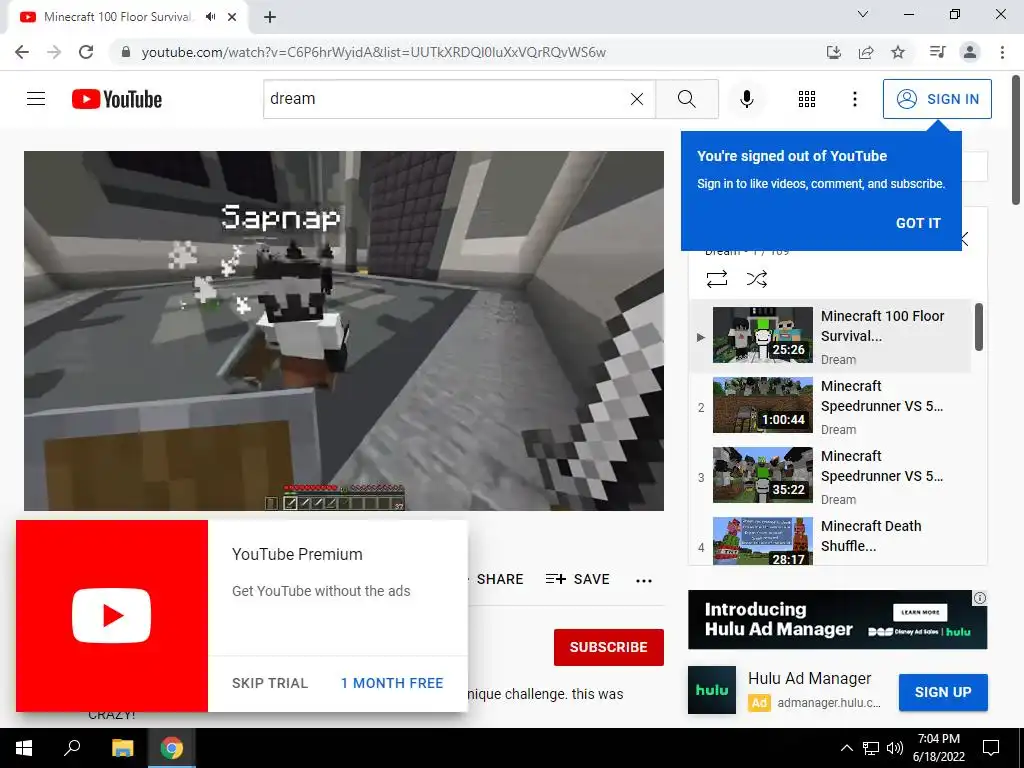
Task: Go to the YouTube home logo
Action: 117,99
